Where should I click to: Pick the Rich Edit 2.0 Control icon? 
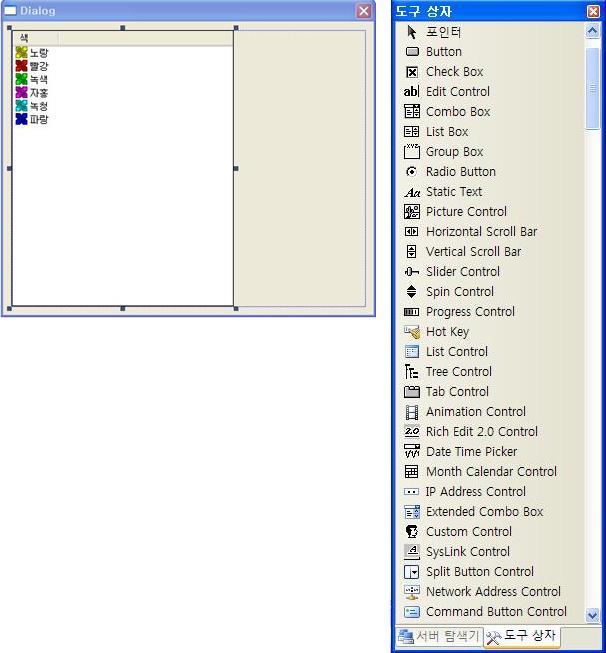(412, 431)
